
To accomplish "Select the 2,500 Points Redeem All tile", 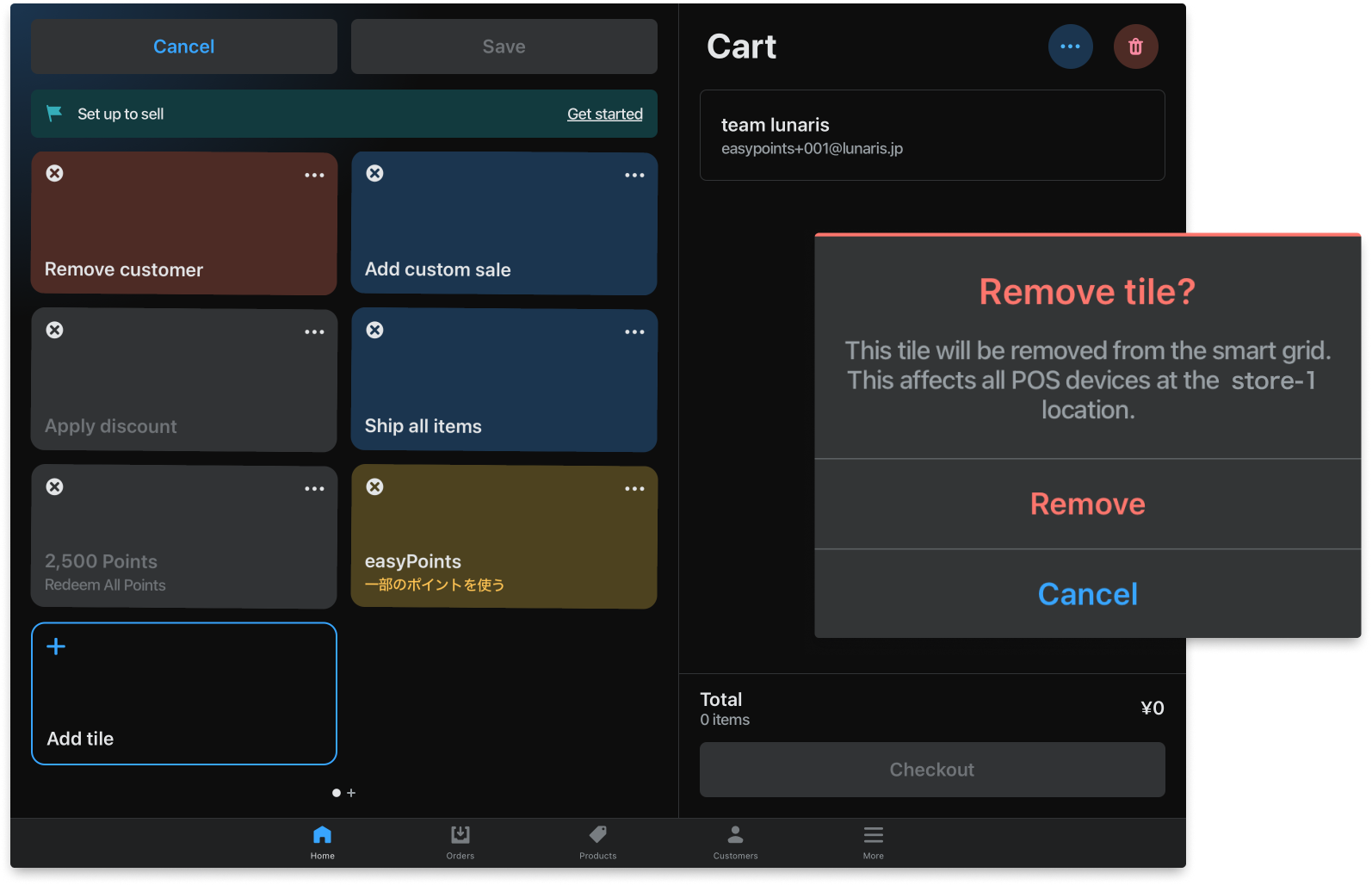I will click(x=184, y=537).
